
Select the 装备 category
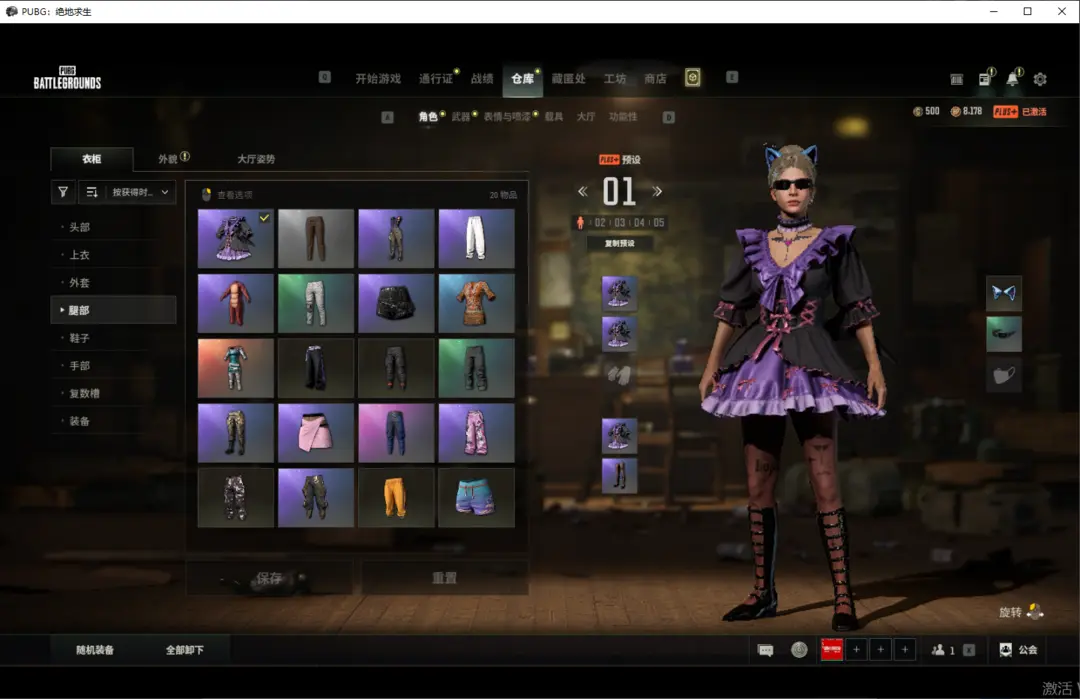114,421
